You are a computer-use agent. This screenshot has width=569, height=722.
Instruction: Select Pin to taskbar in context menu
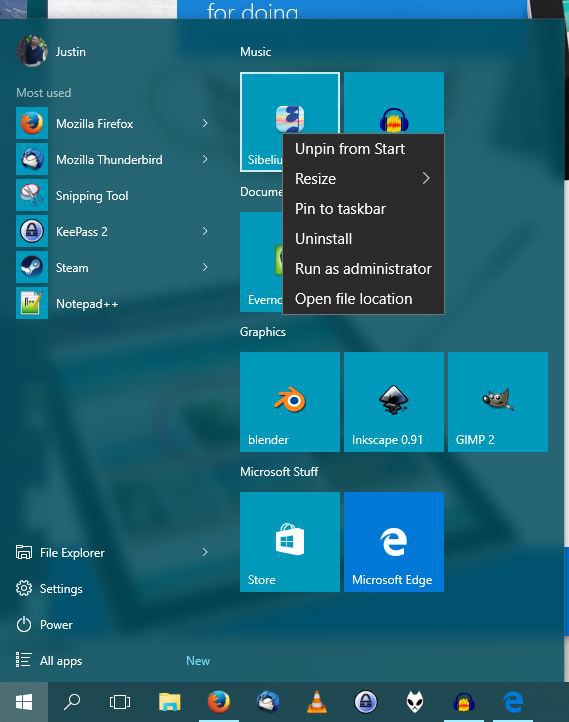363,209
